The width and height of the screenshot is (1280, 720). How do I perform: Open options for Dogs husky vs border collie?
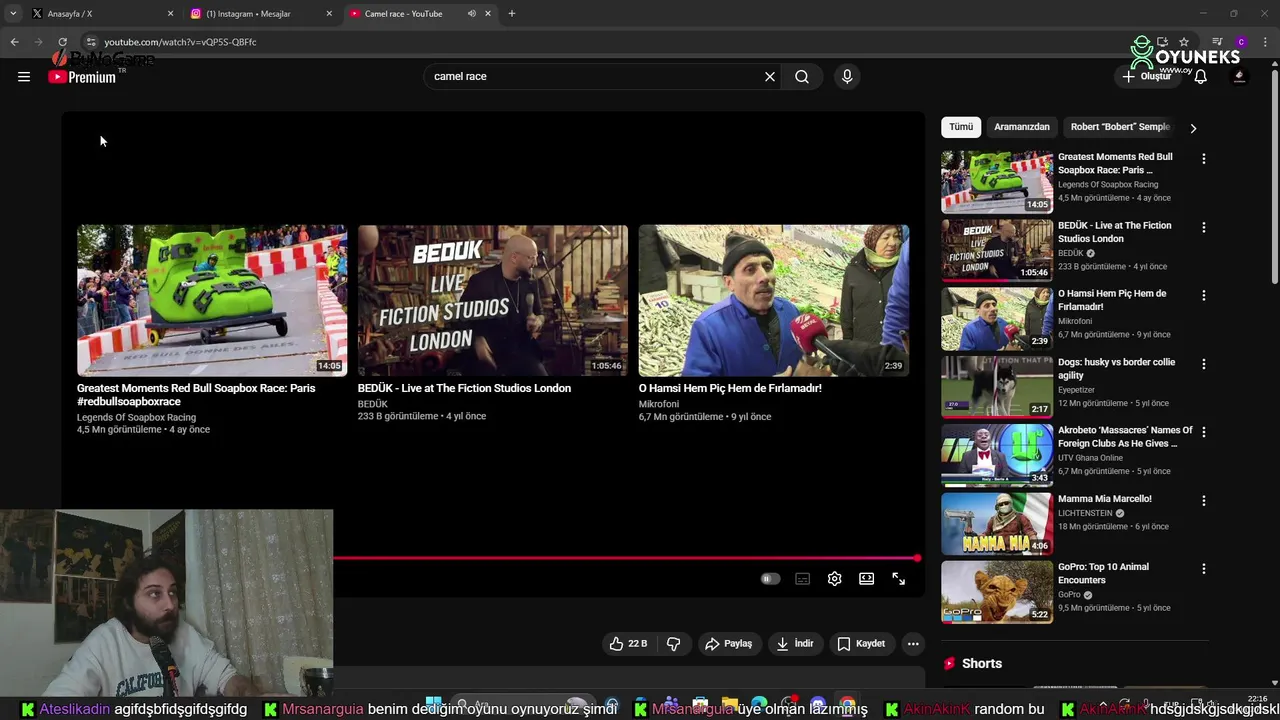[1204, 364]
